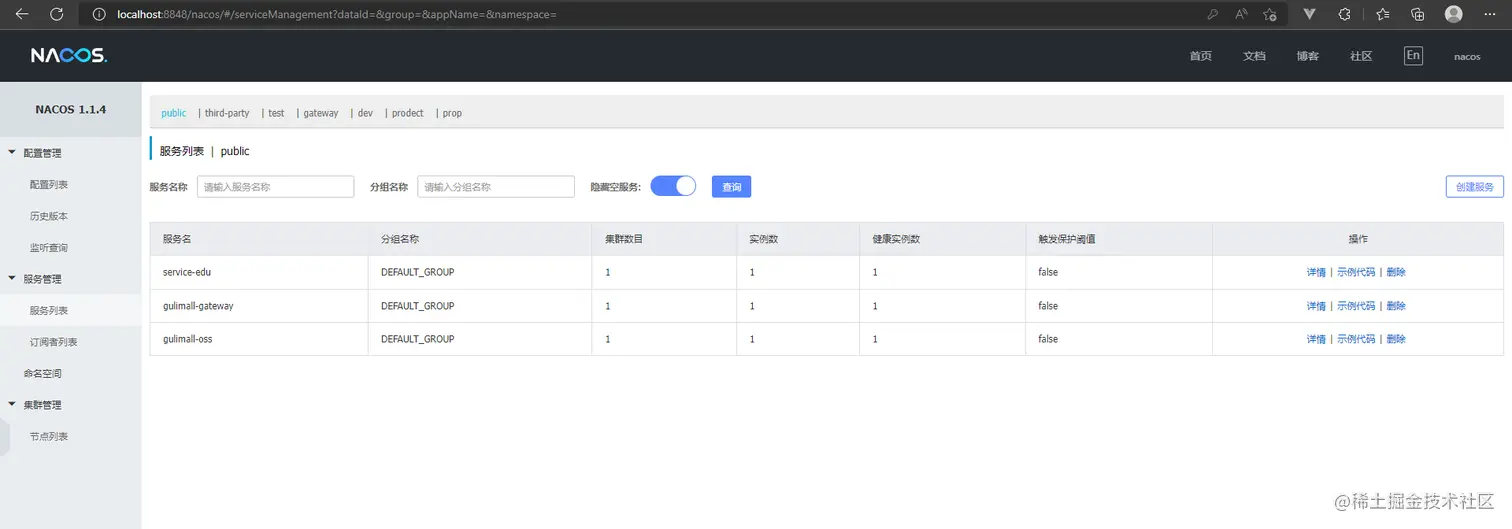The height and width of the screenshot is (529, 1512).
Task: Switch to the gateway namespace tab
Action: (x=321, y=113)
